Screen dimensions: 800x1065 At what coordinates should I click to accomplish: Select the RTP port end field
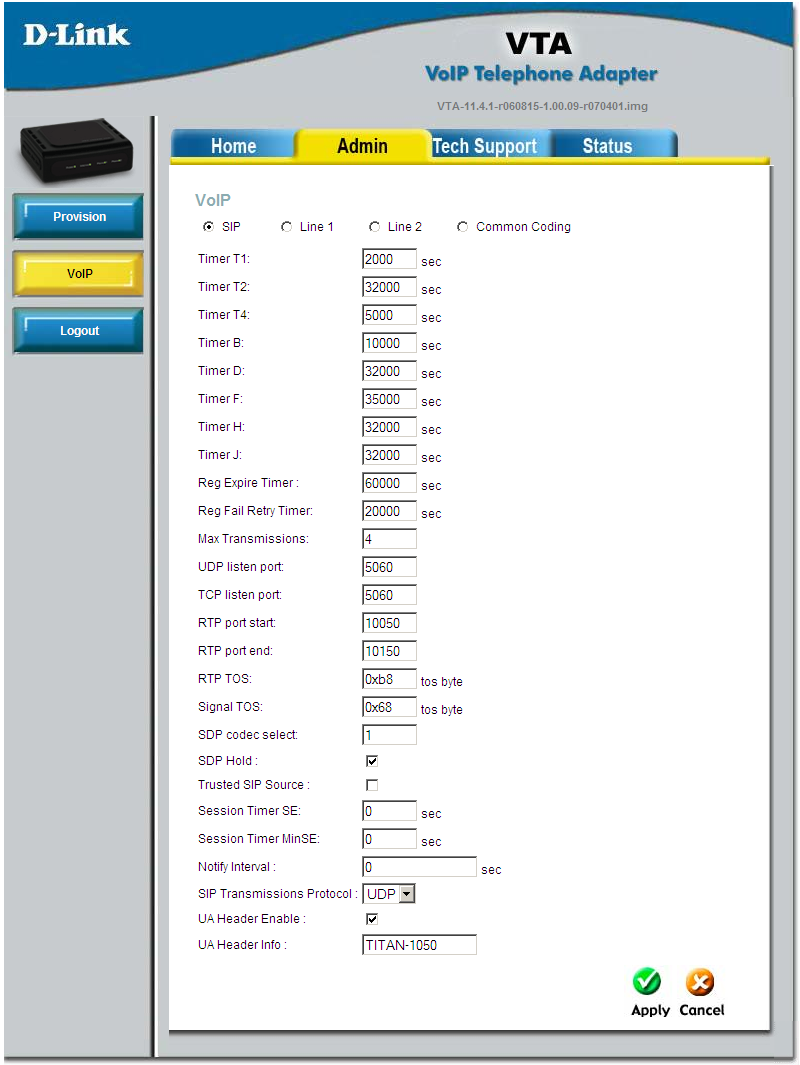click(x=389, y=651)
